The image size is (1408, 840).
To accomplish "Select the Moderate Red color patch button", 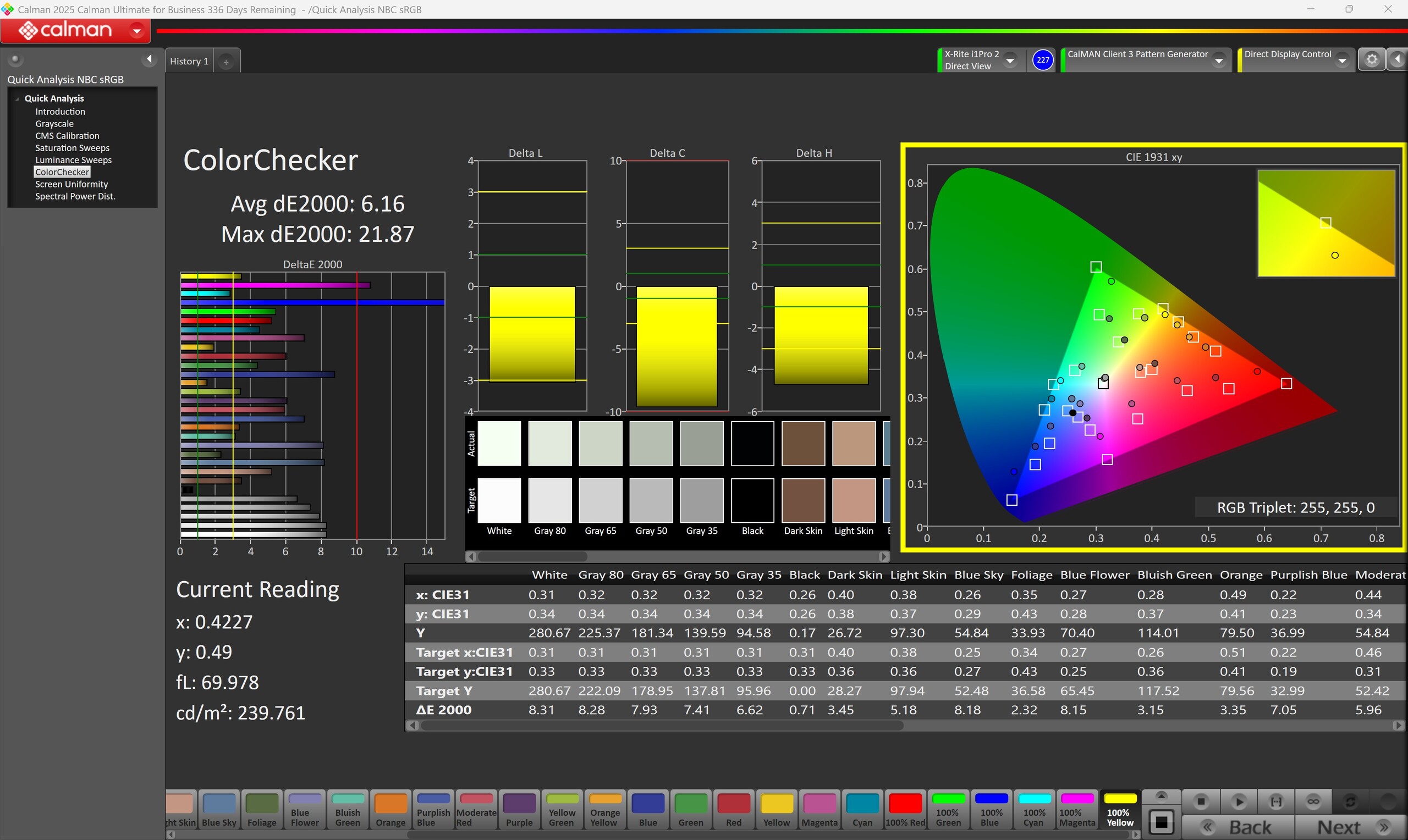I will coord(476,810).
